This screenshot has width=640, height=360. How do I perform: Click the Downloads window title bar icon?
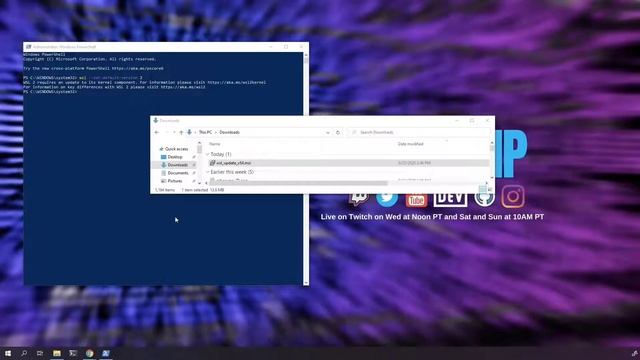[156, 120]
